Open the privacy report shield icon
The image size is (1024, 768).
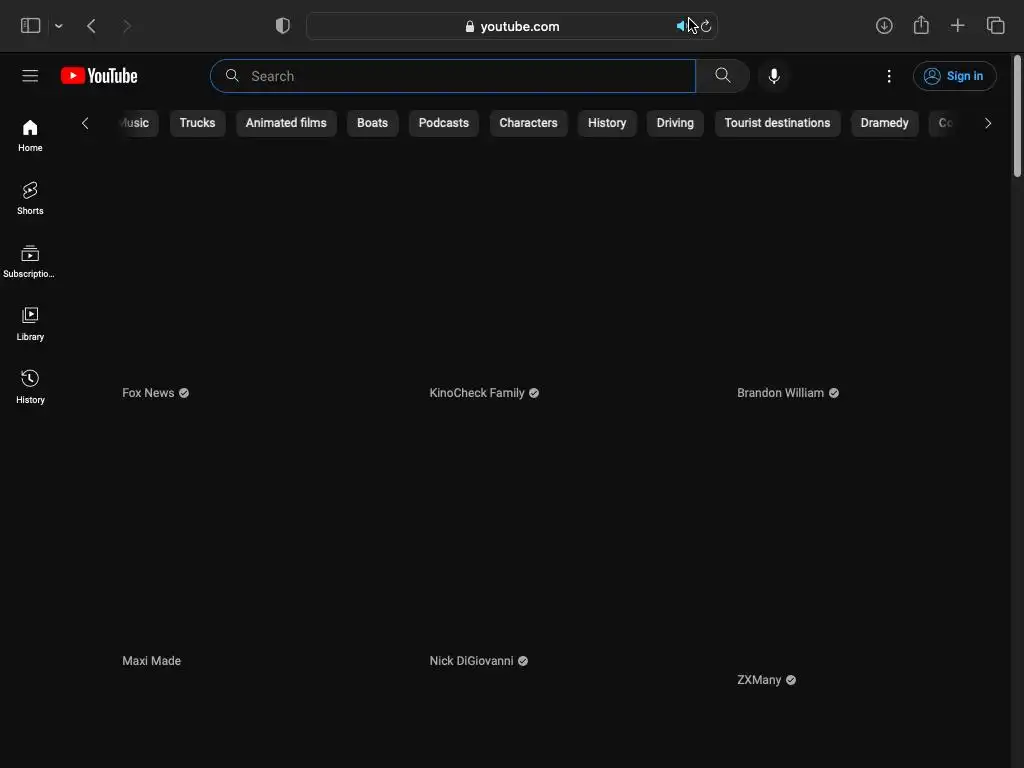282,26
